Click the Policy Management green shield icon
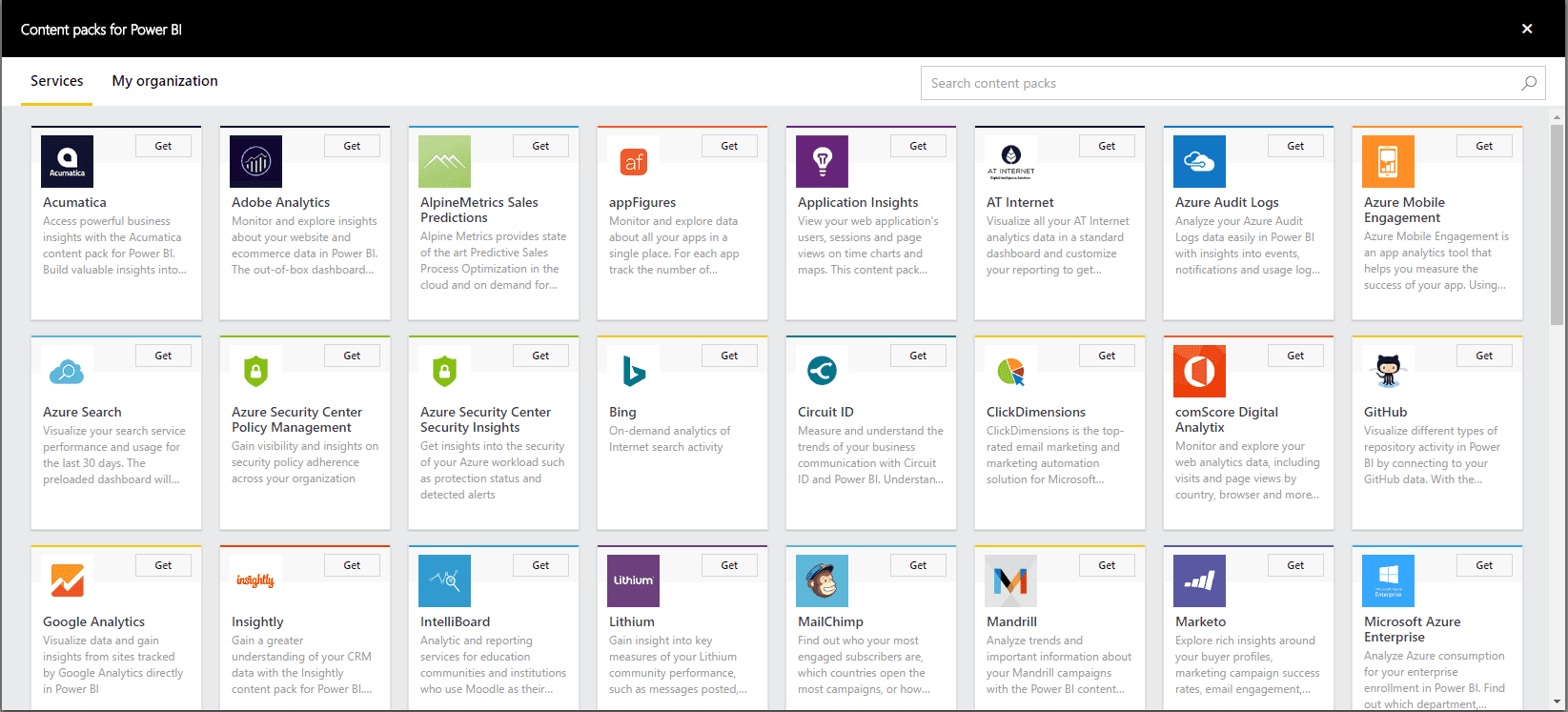Image resolution: width=1568 pixels, height=712 pixels. pyautogui.click(x=255, y=371)
